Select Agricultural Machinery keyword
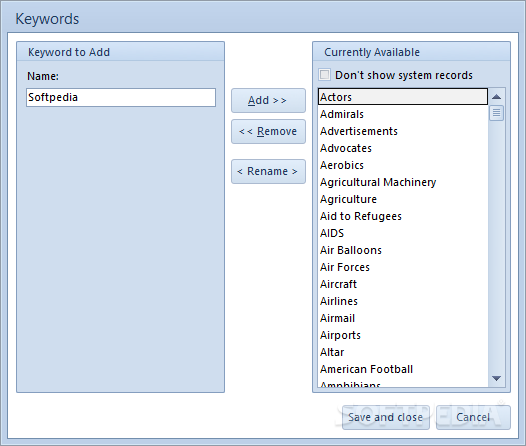This screenshot has height=446, width=526. point(403,182)
